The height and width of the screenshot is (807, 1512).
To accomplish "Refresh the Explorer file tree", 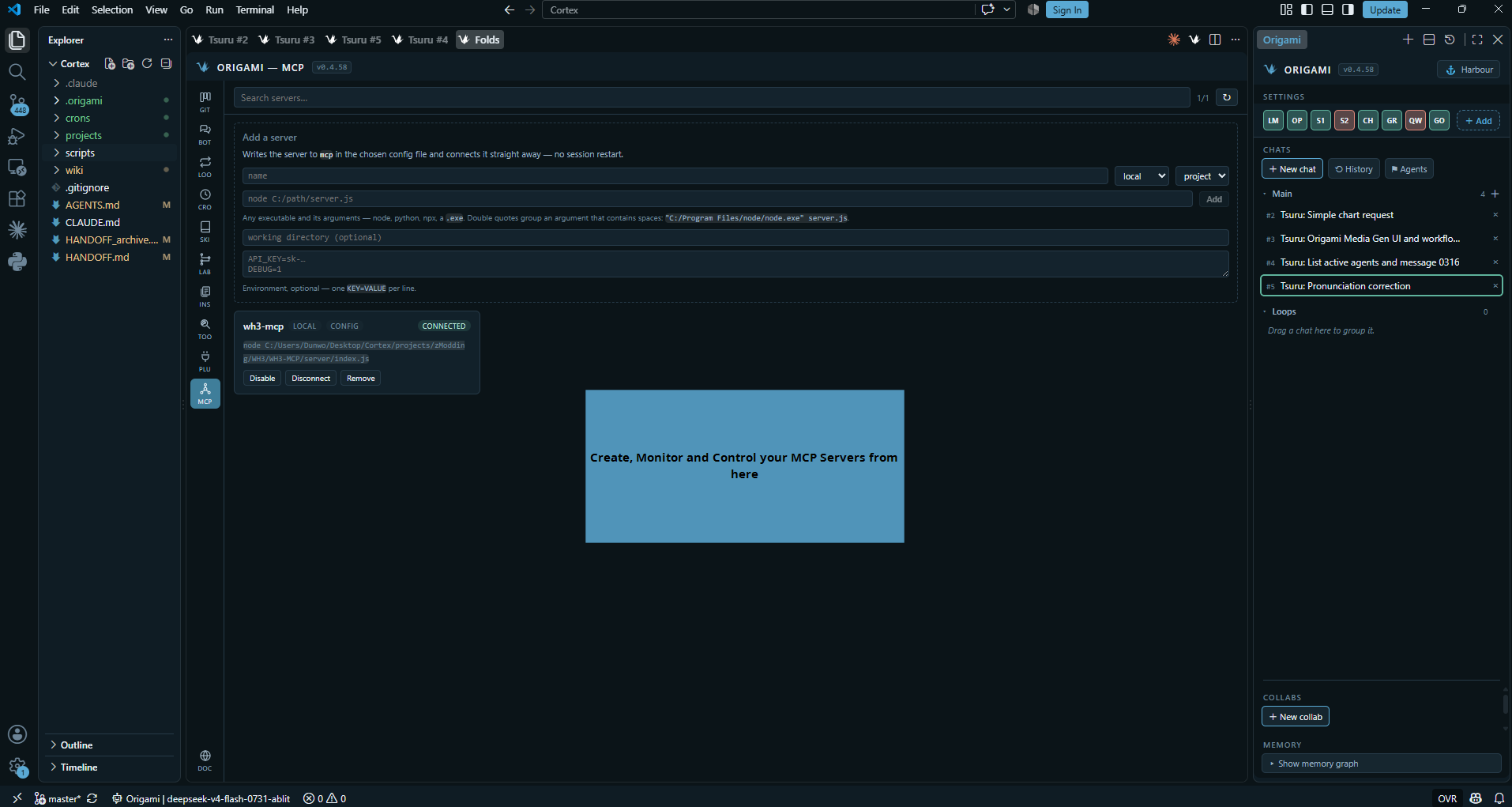I will point(147,63).
